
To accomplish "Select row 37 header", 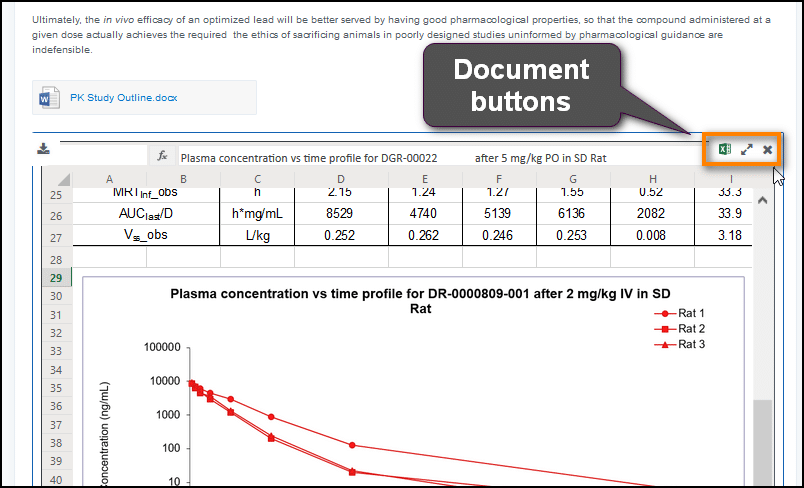I will pyautogui.click(x=56, y=425).
